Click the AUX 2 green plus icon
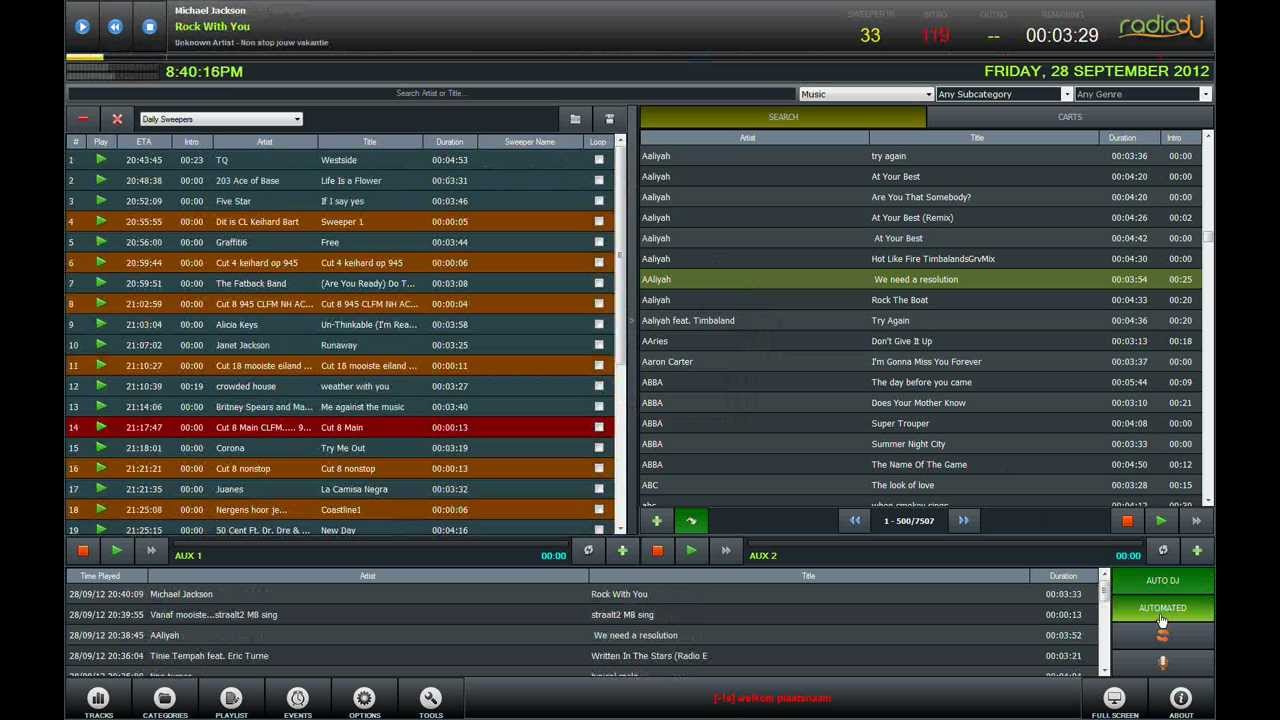This screenshot has width=1280, height=720. (1196, 550)
